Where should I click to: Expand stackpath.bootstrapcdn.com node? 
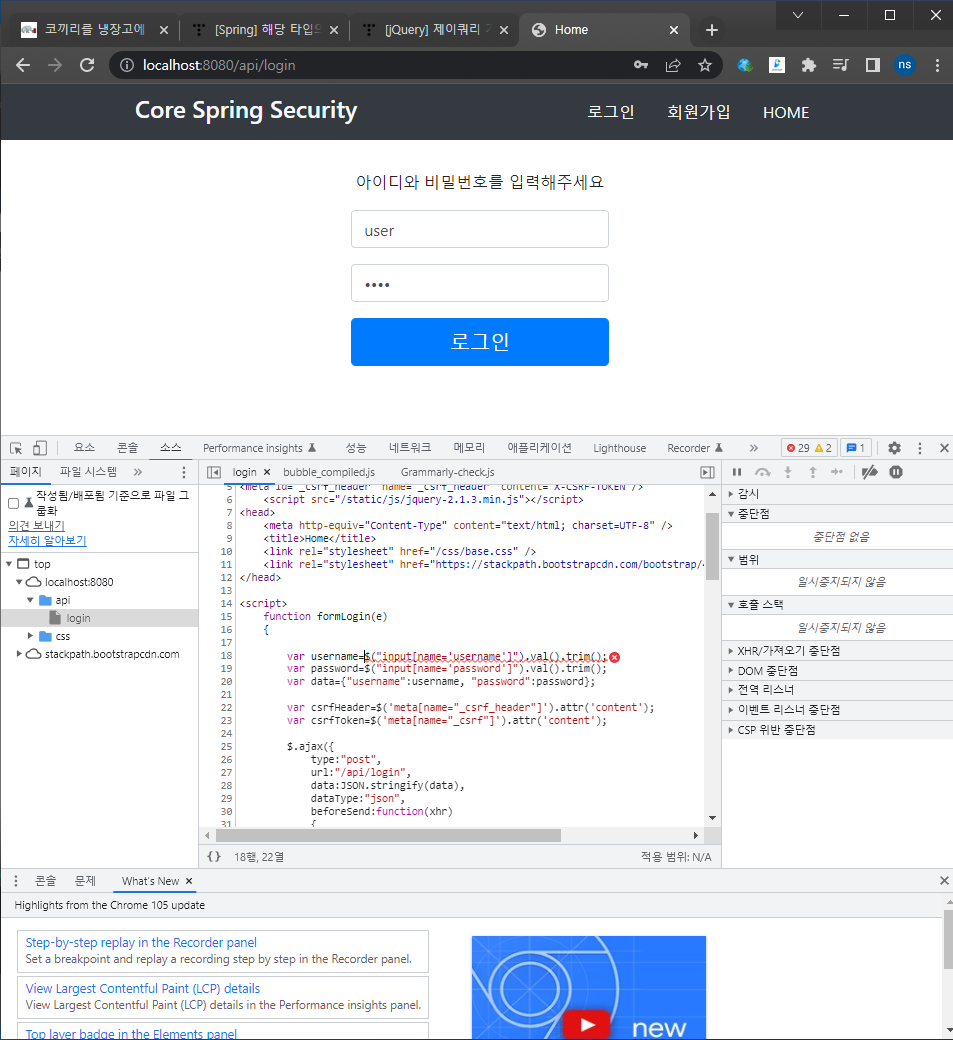(19, 653)
